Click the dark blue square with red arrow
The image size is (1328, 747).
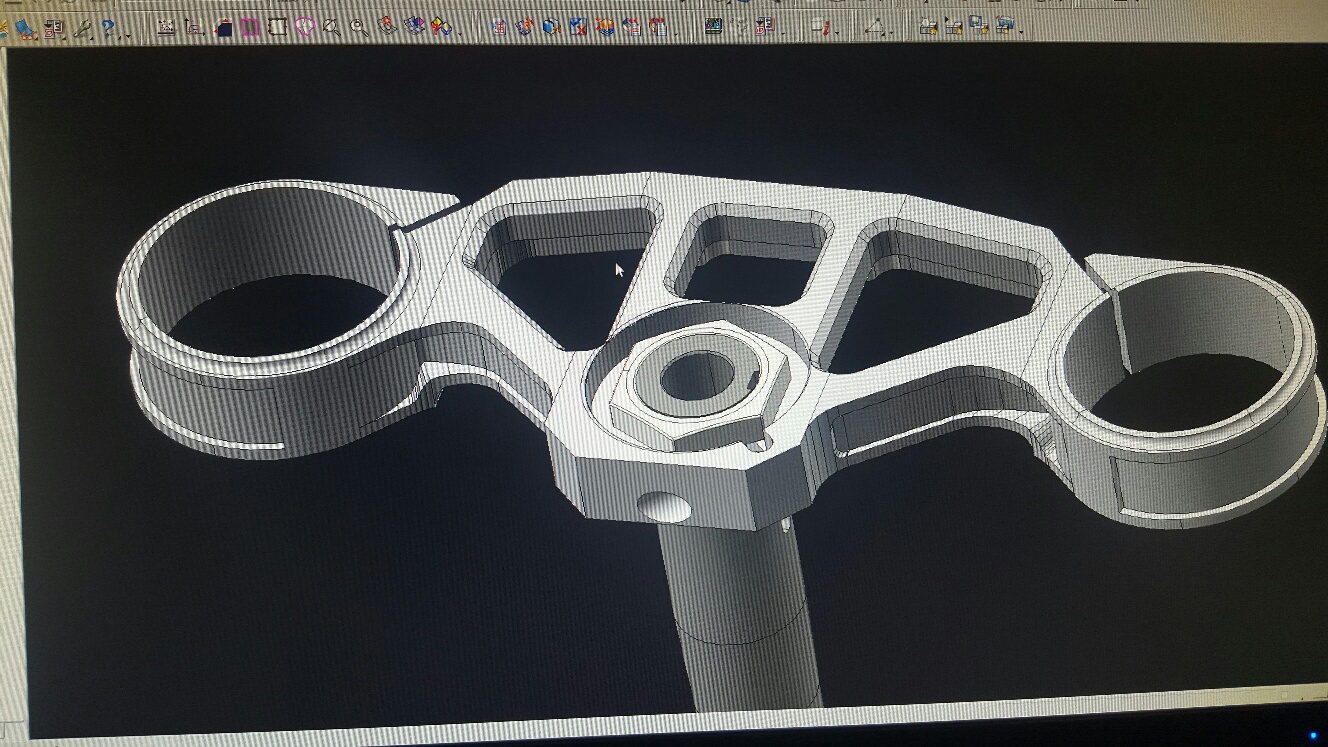223,28
